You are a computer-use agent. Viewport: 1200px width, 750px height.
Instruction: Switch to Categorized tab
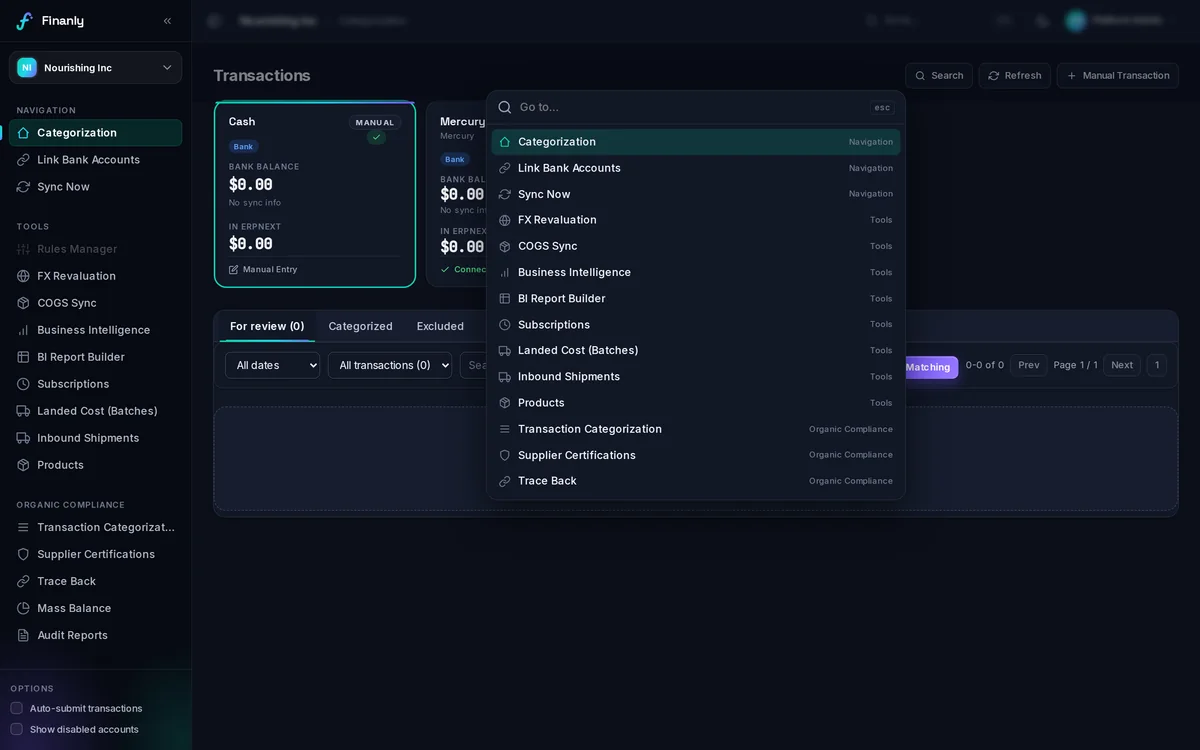(x=360, y=326)
